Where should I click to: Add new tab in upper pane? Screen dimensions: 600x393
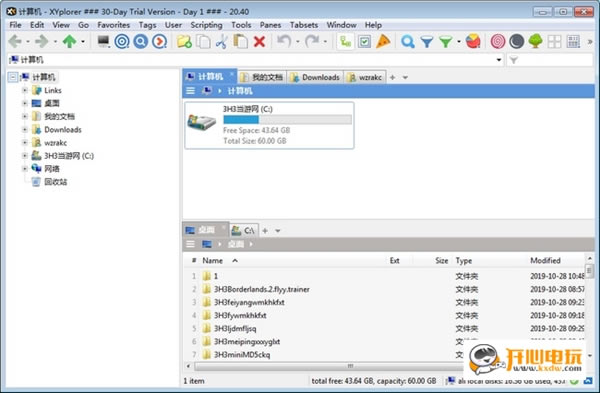pyautogui.click(x=392, y=78)
